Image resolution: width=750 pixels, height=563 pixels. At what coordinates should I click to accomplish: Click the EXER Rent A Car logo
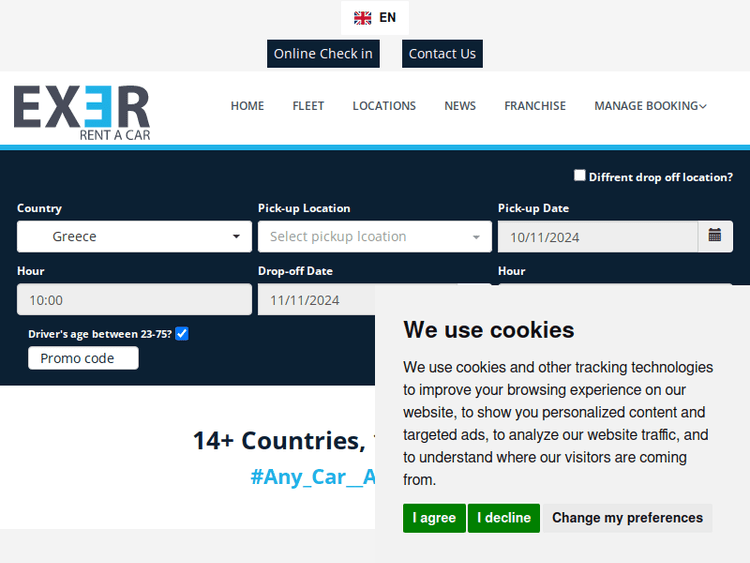[x=82, y=112]
